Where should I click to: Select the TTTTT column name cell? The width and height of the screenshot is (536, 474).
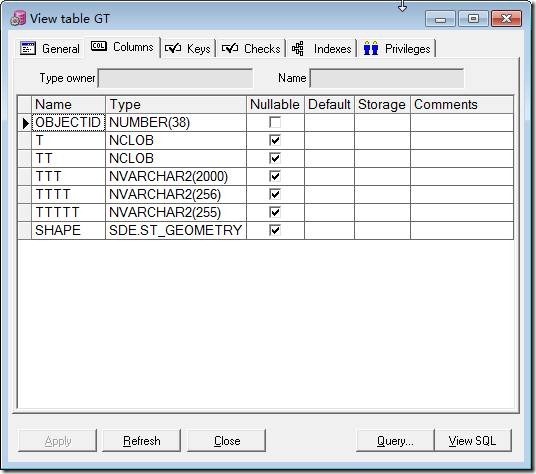68,212
